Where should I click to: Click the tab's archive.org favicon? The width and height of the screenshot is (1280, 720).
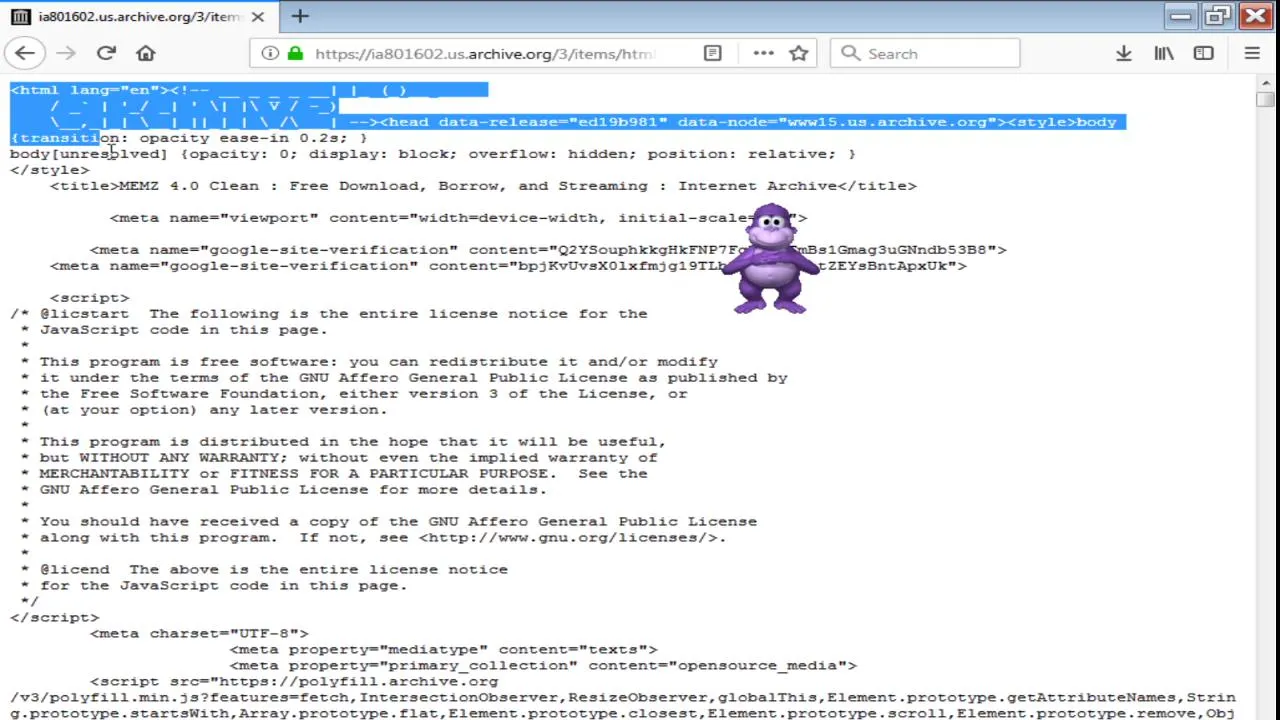(20, 17)
